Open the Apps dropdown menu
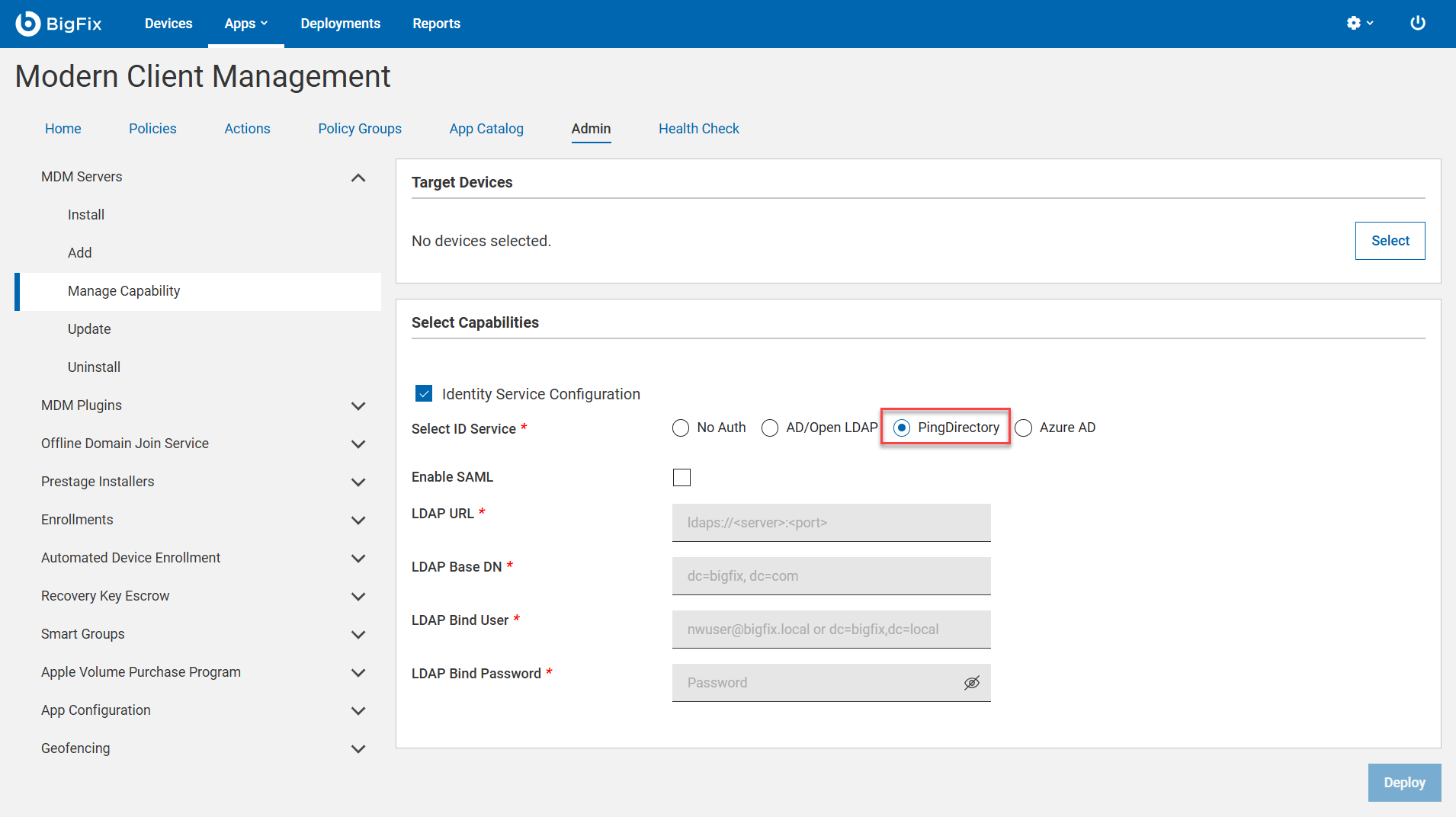This screenshot has width=1456, height=817. click(x=245, y=24)
